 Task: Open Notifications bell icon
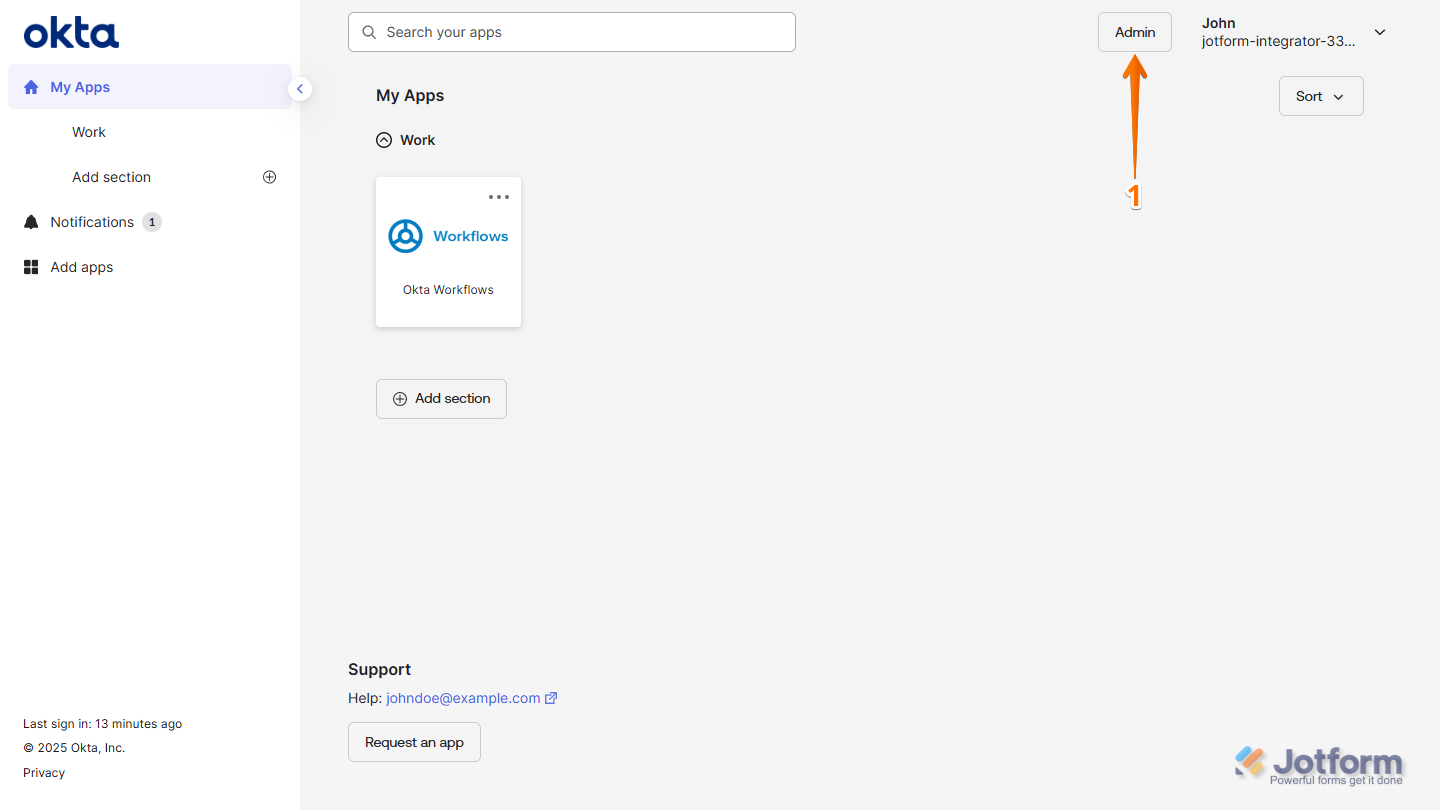pos(31,222)
